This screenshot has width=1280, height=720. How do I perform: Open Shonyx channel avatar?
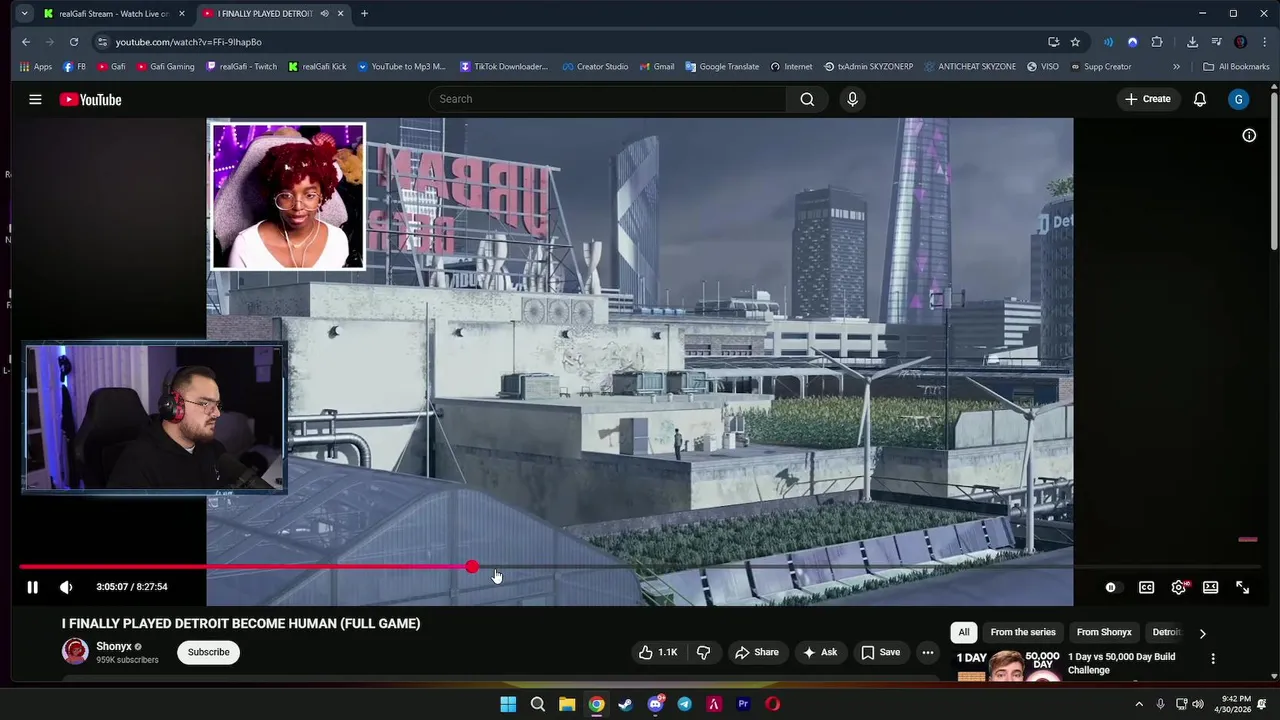tap(75, 651)
